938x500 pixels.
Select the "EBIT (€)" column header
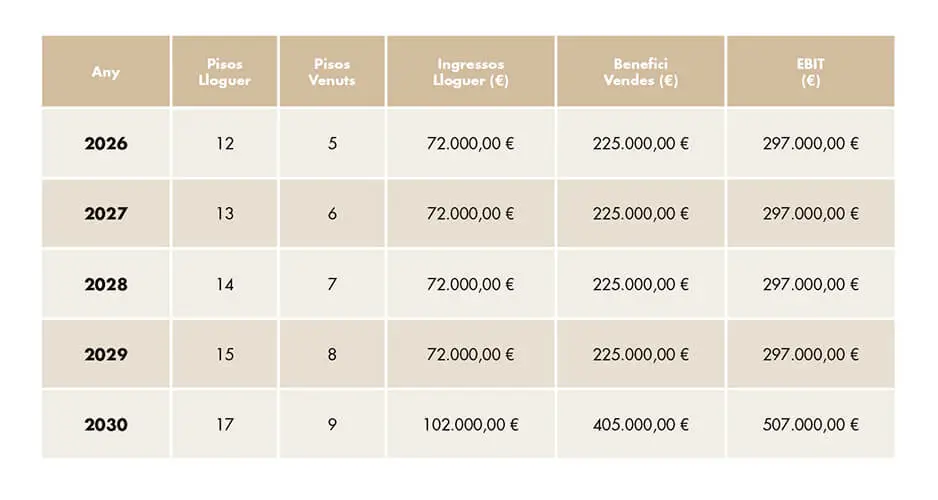coord(810,72)
